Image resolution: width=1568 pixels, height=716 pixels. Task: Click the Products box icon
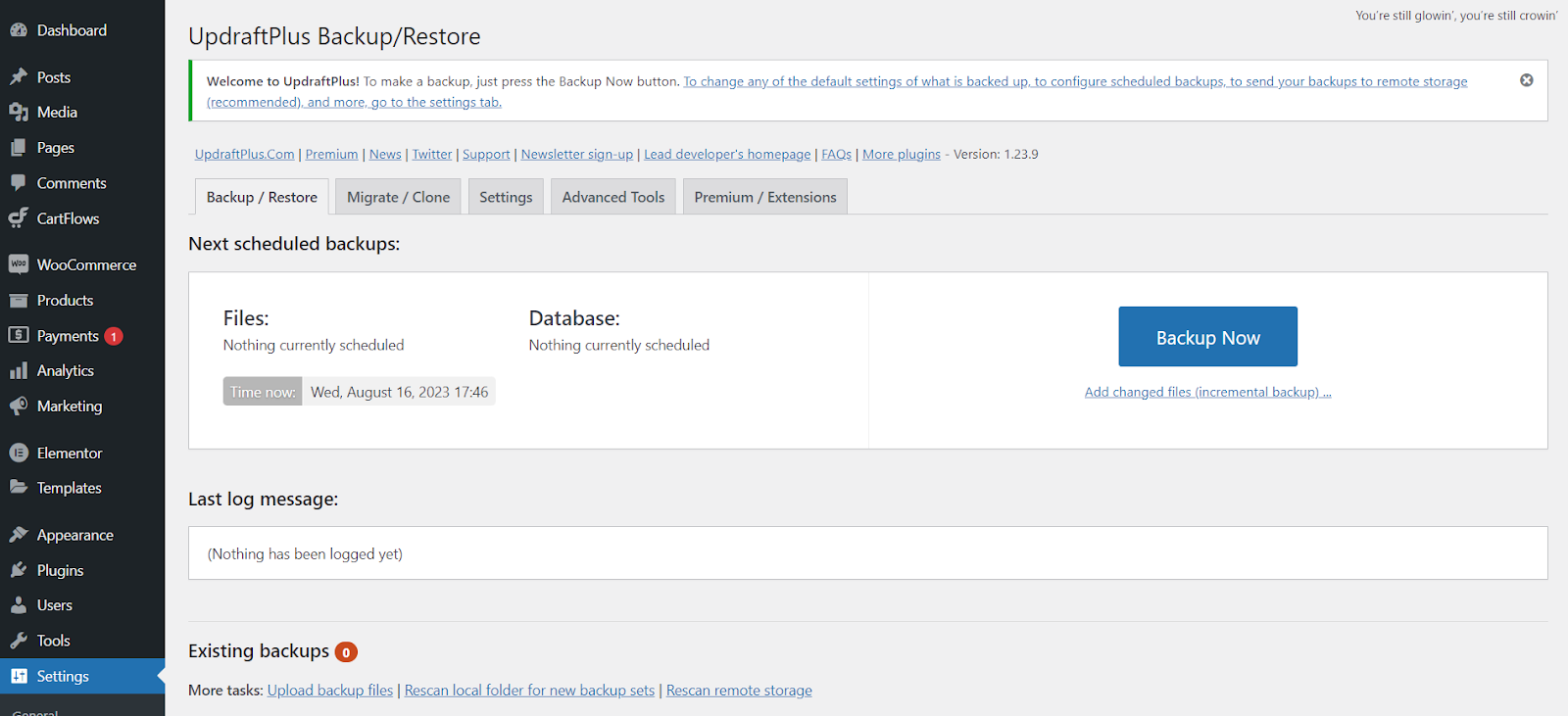tap(19, 300)
